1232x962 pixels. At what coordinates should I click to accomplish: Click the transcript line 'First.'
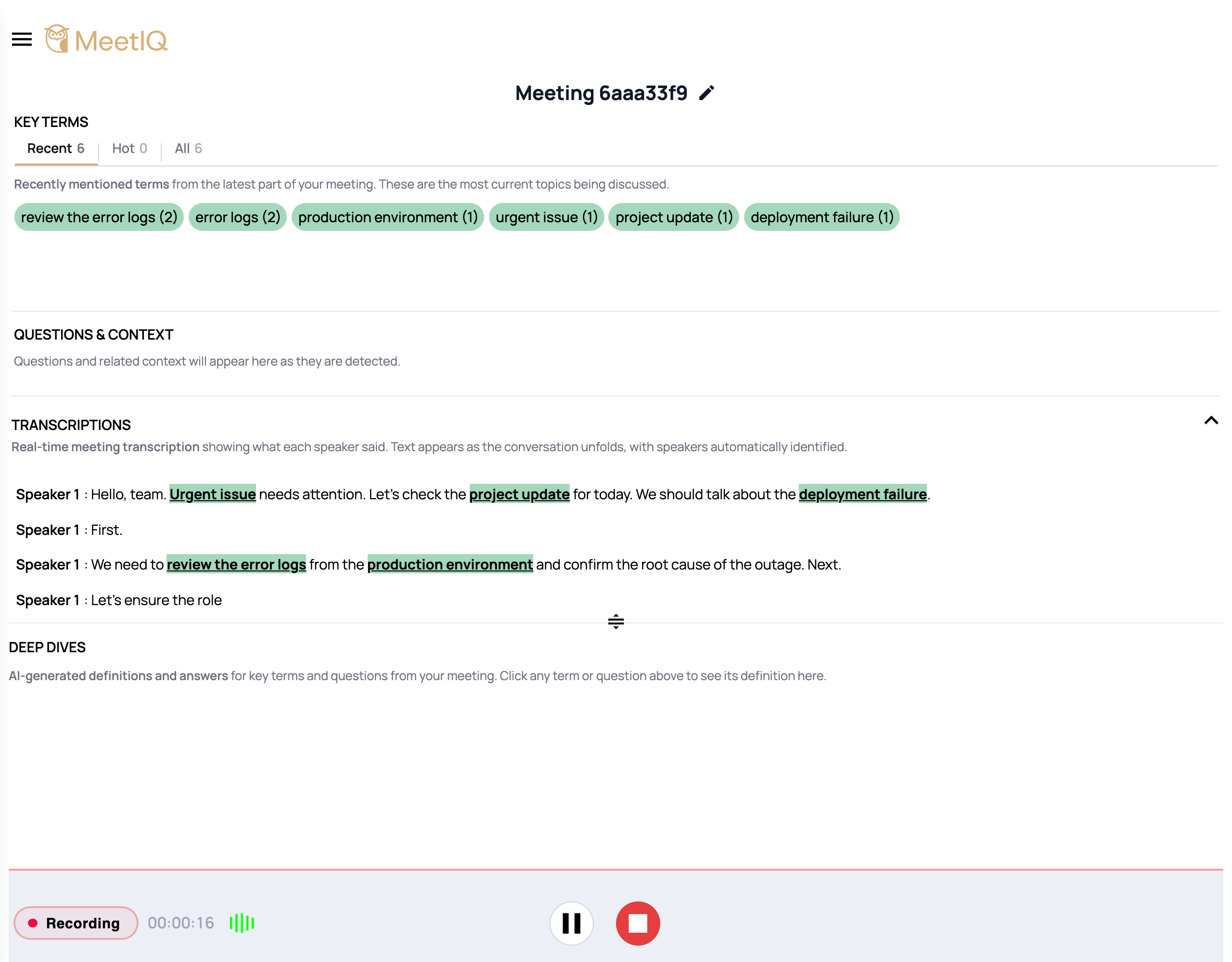[x=107, y=530]
